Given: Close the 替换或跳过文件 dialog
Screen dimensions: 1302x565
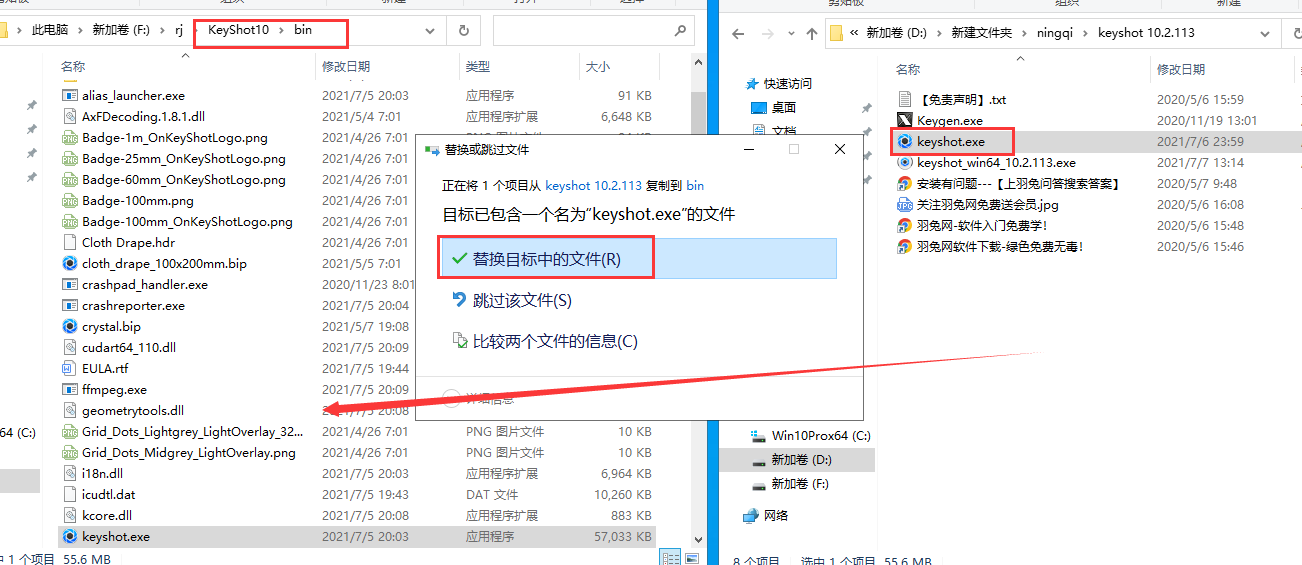Looking at the screenshot, I should pyautogui.click(x=840, y=150).
